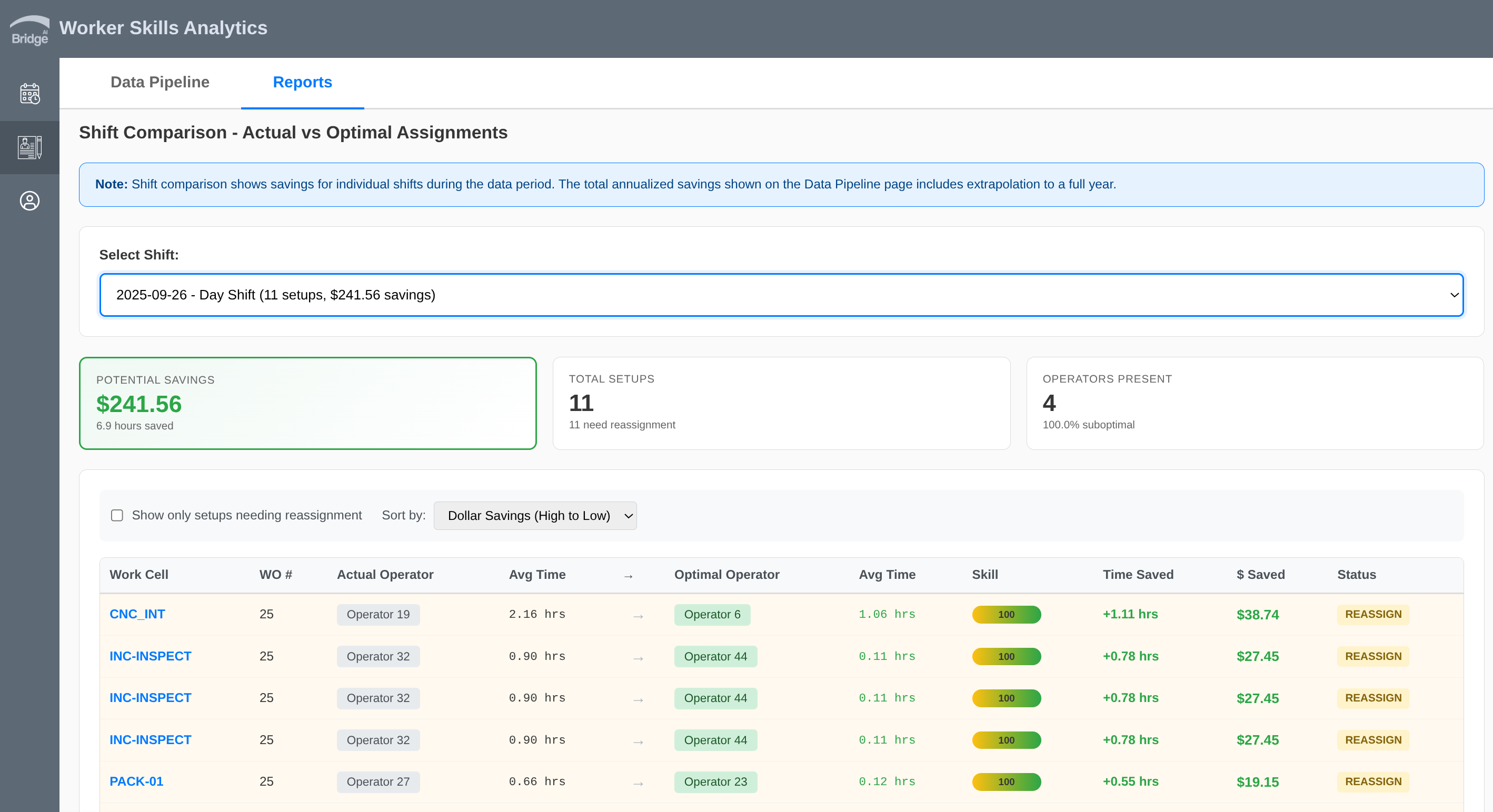The height and width of the screenshot is (812, 1493).
Task: Open the reports document sidebar icon
Action: 29,147
